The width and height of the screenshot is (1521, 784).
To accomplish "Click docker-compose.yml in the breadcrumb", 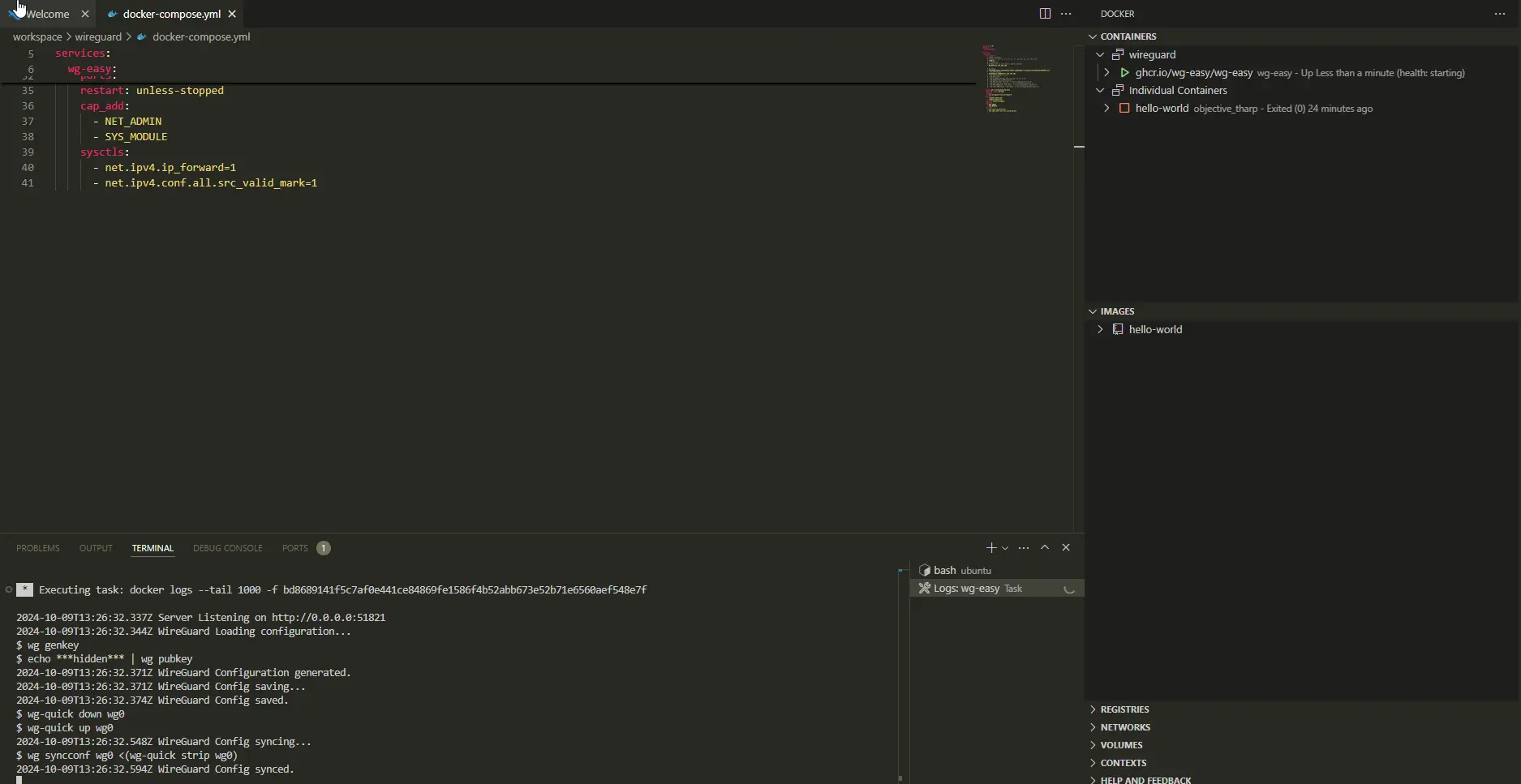I will tap(201, 36).
